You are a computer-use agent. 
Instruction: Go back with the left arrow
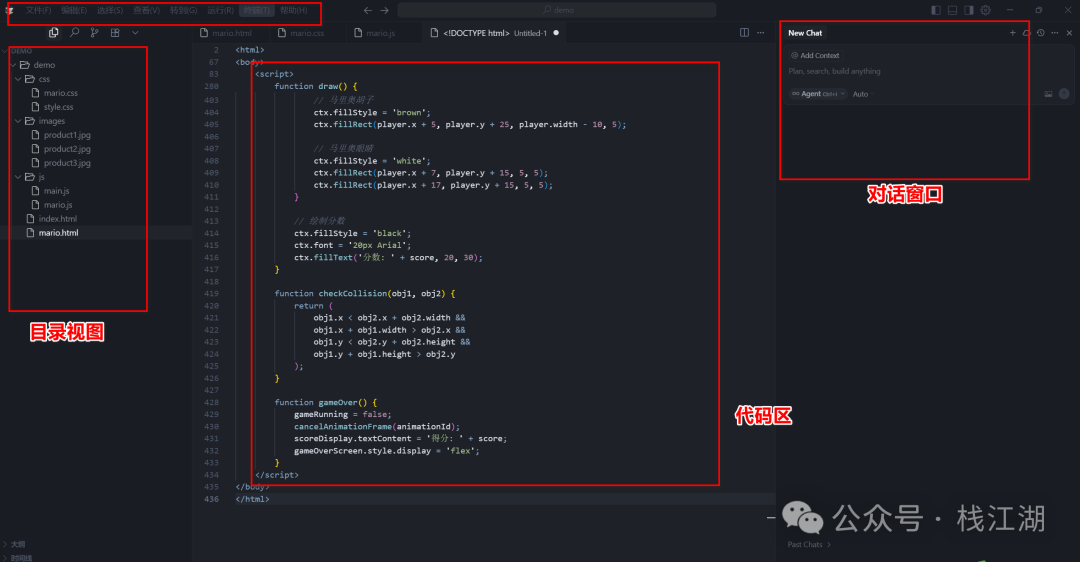368,10
